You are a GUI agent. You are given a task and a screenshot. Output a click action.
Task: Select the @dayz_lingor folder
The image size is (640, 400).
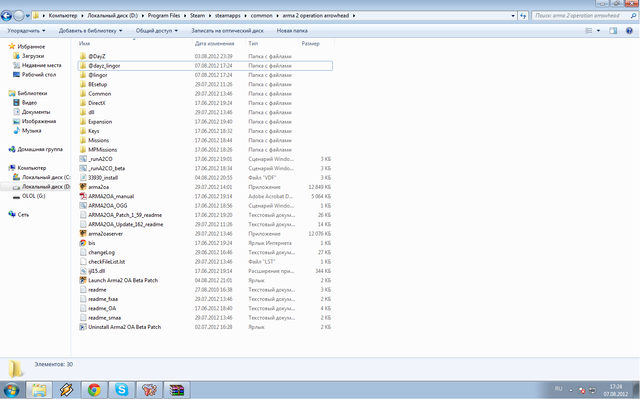[205, 66]
